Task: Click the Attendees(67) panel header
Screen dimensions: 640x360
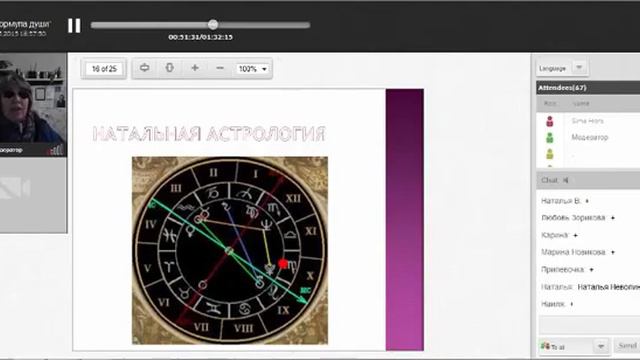Action: pos(588,88)
